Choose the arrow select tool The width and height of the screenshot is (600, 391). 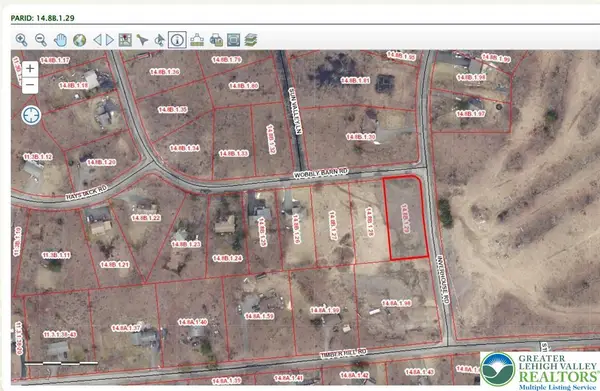pyautogui.click(x=142, y=40)
